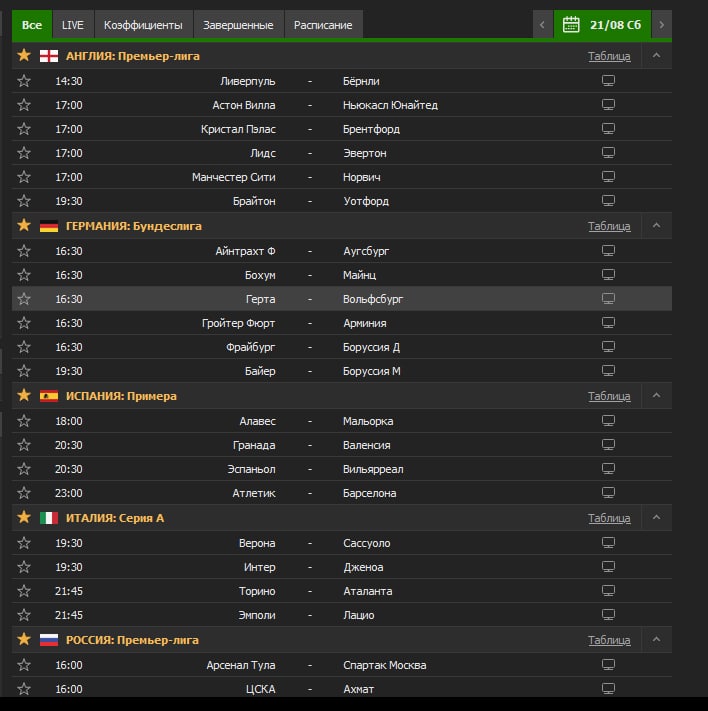Open the Манчестер Сити team name
The height and width of the screenshot is (711, 708).
point(234,177)
